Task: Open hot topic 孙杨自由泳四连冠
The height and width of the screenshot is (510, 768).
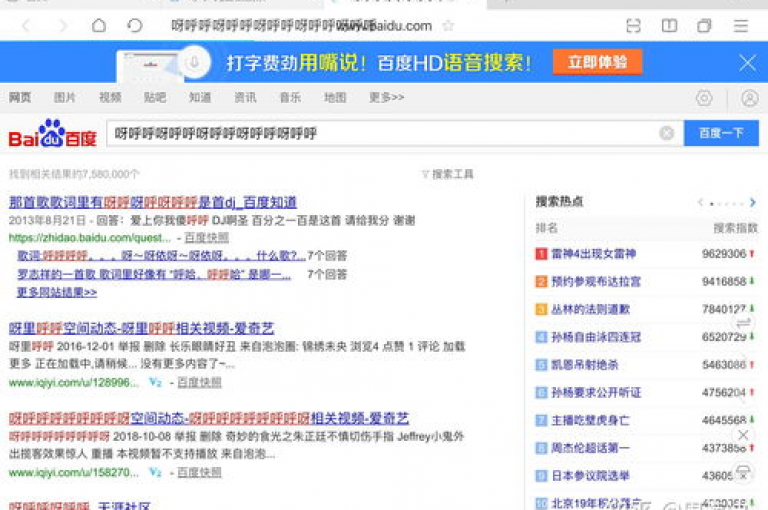Action: 596,337
